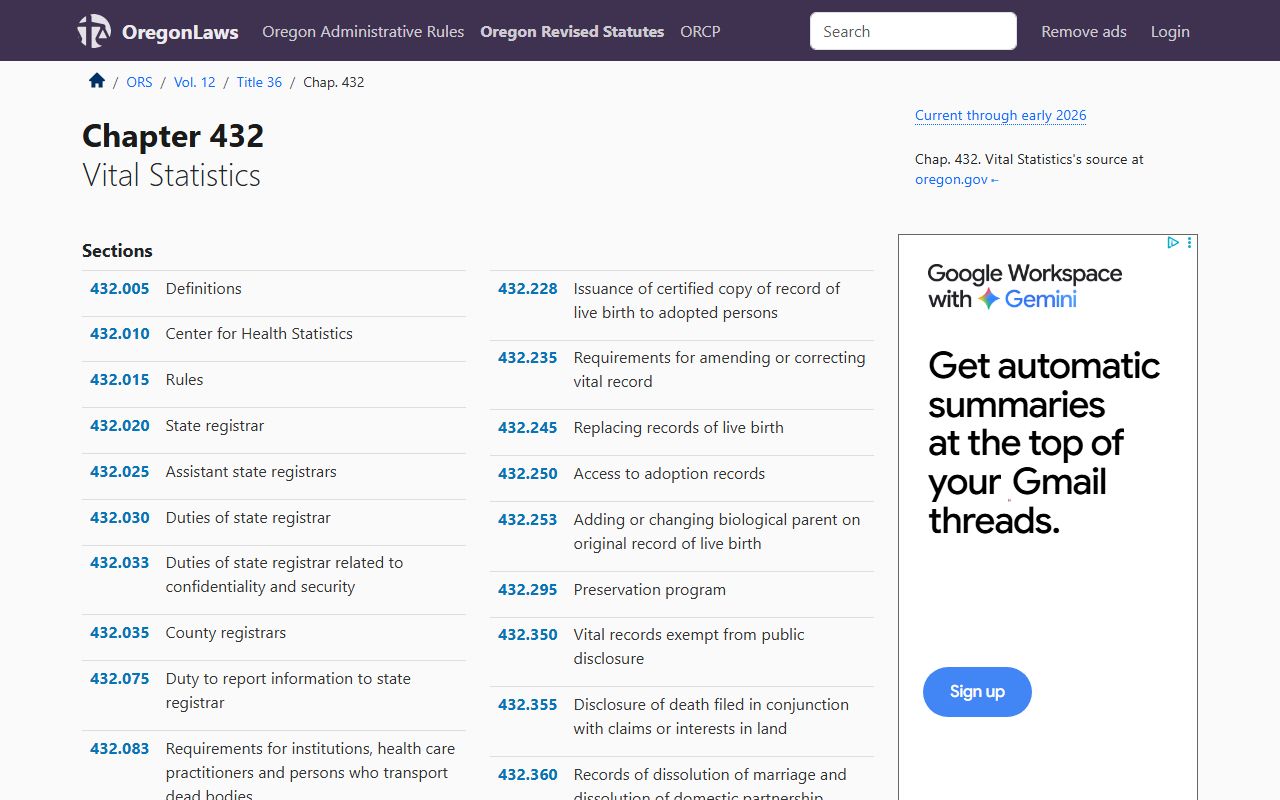Screen dimensions: 1280x800
Task: Open the Login page link
Action: pyautogui.click(x=1169, y=31)
